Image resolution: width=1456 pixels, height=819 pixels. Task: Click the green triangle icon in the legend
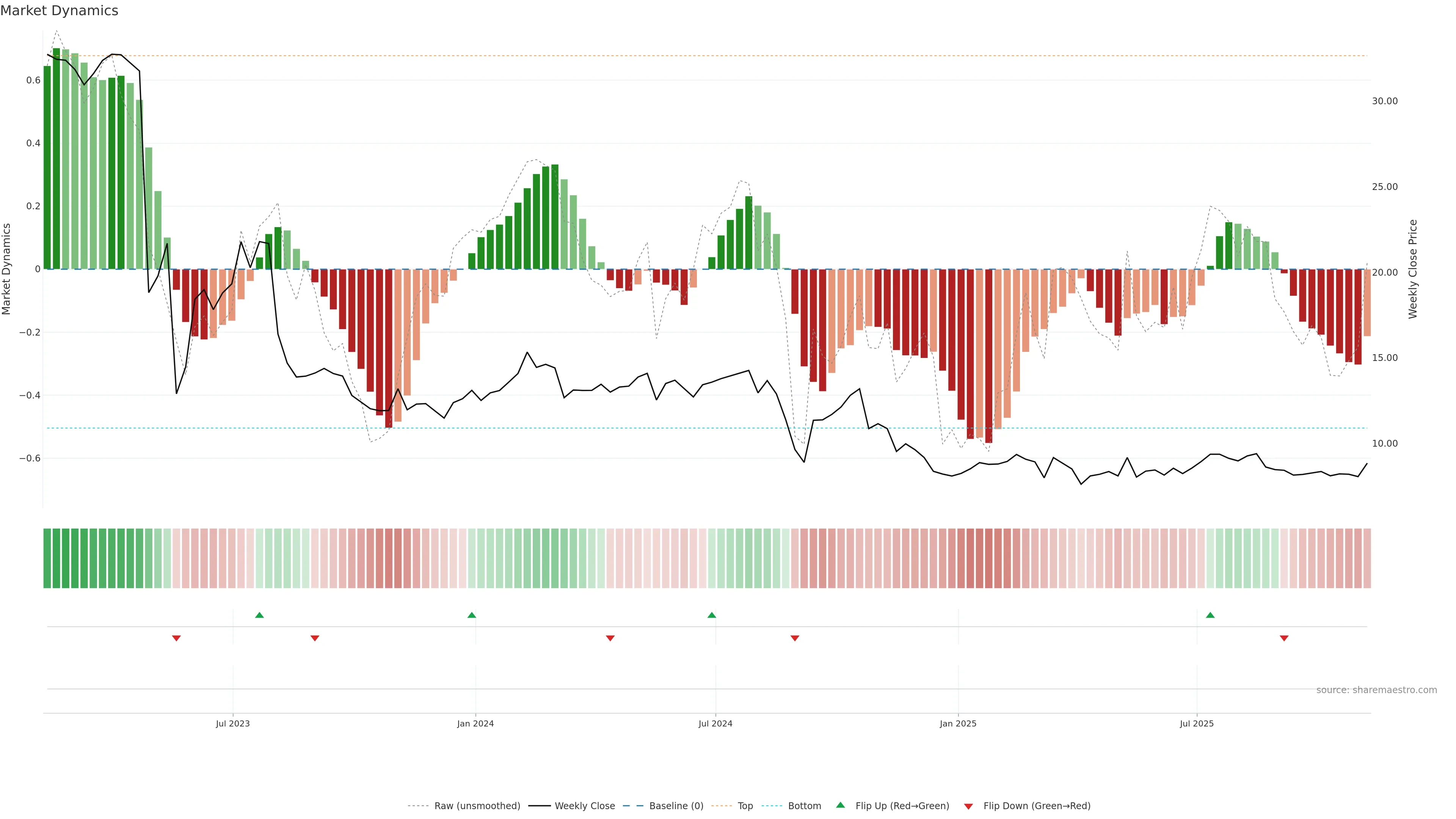point(841,805)
